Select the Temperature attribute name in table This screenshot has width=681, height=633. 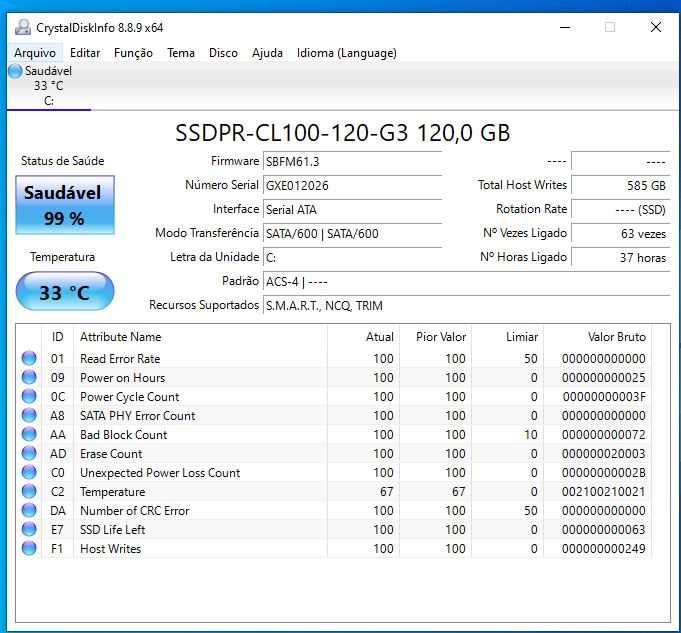click(112, 492)
